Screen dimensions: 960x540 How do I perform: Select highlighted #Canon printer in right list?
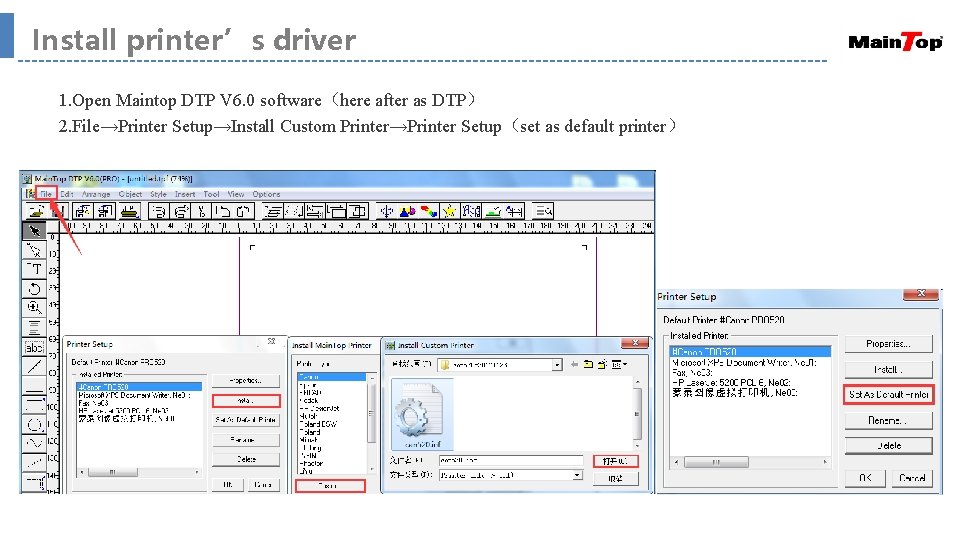[x=750, y=352]
